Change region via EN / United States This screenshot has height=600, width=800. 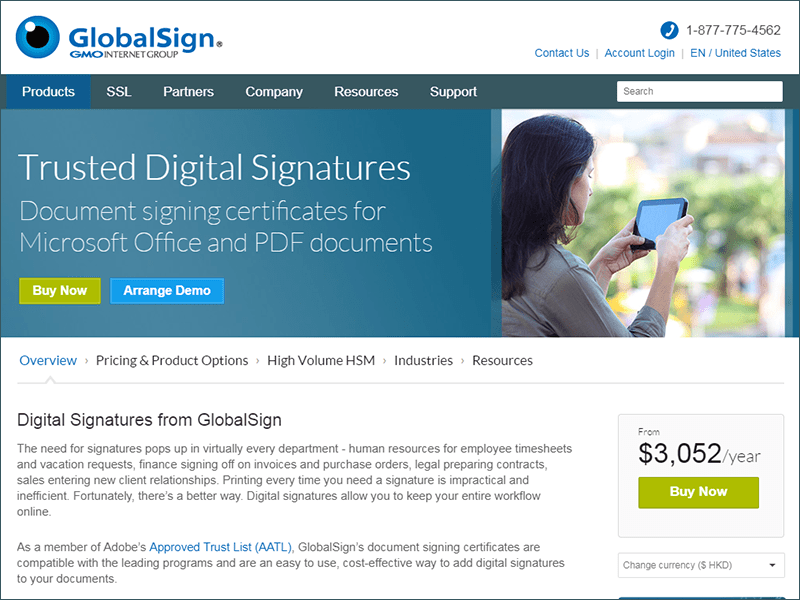[x=735, y=53]
